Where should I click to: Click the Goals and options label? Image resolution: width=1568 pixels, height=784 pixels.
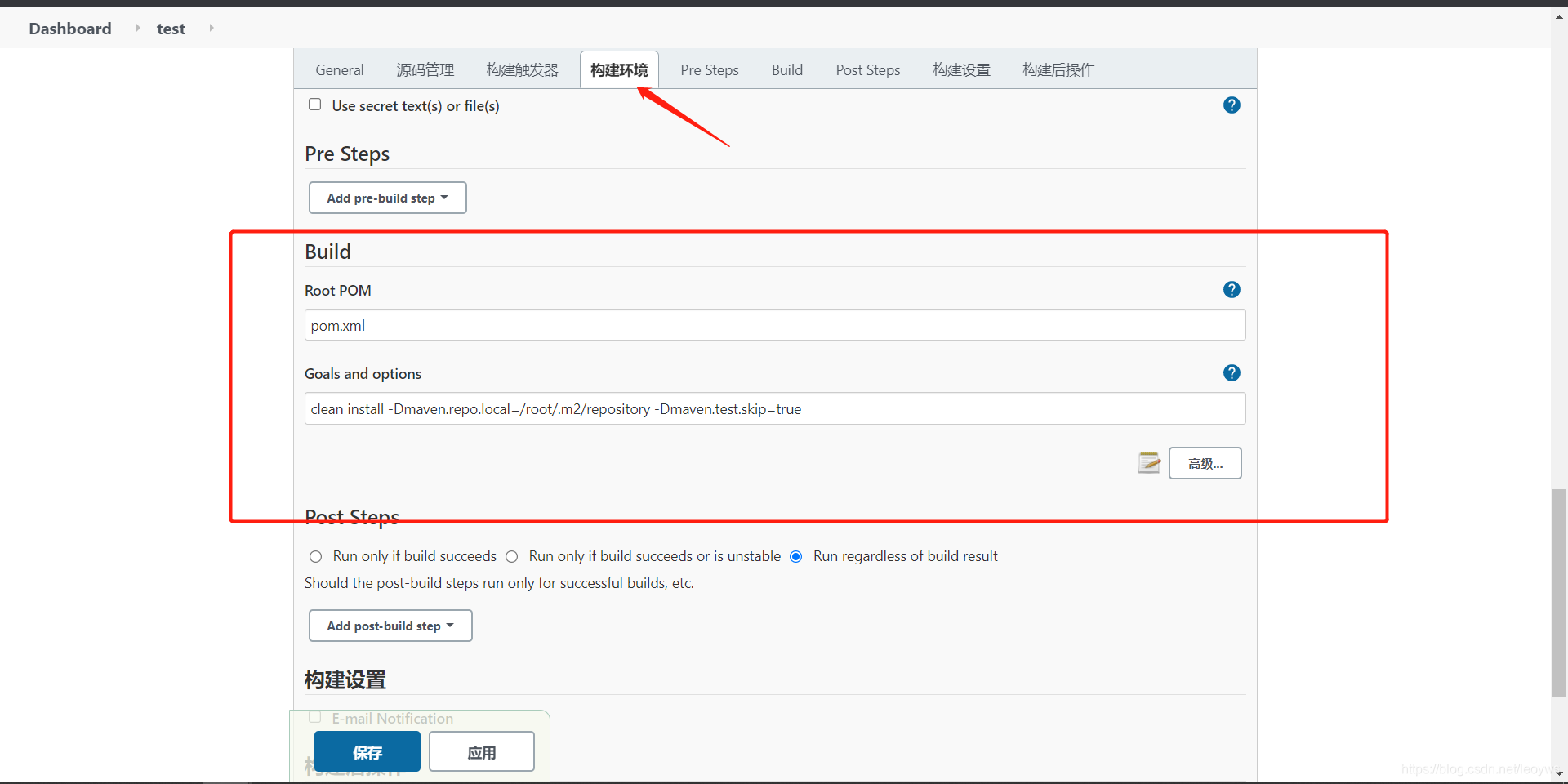[x=363, y=374]
